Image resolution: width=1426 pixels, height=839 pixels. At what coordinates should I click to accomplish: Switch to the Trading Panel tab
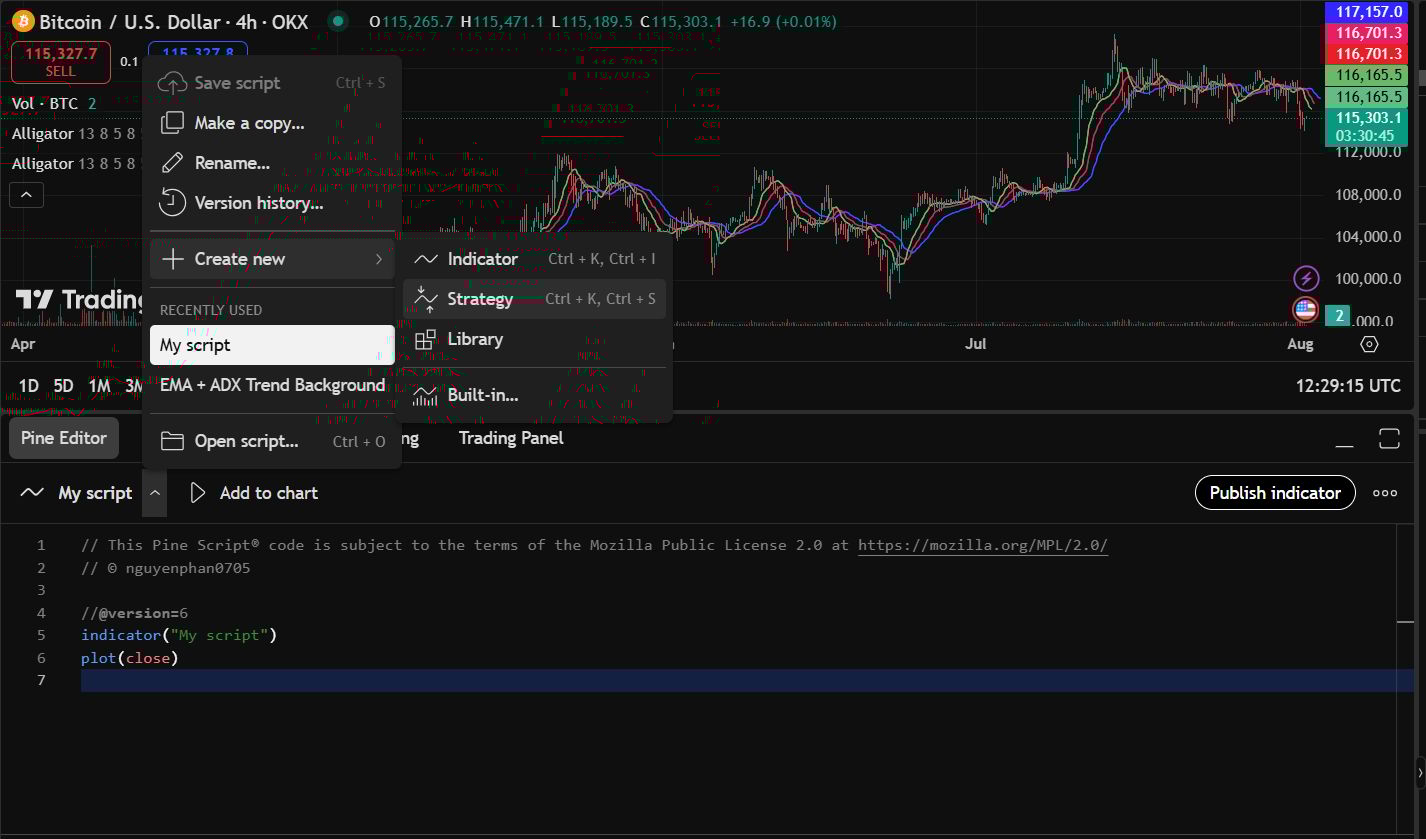click(511, 438)
